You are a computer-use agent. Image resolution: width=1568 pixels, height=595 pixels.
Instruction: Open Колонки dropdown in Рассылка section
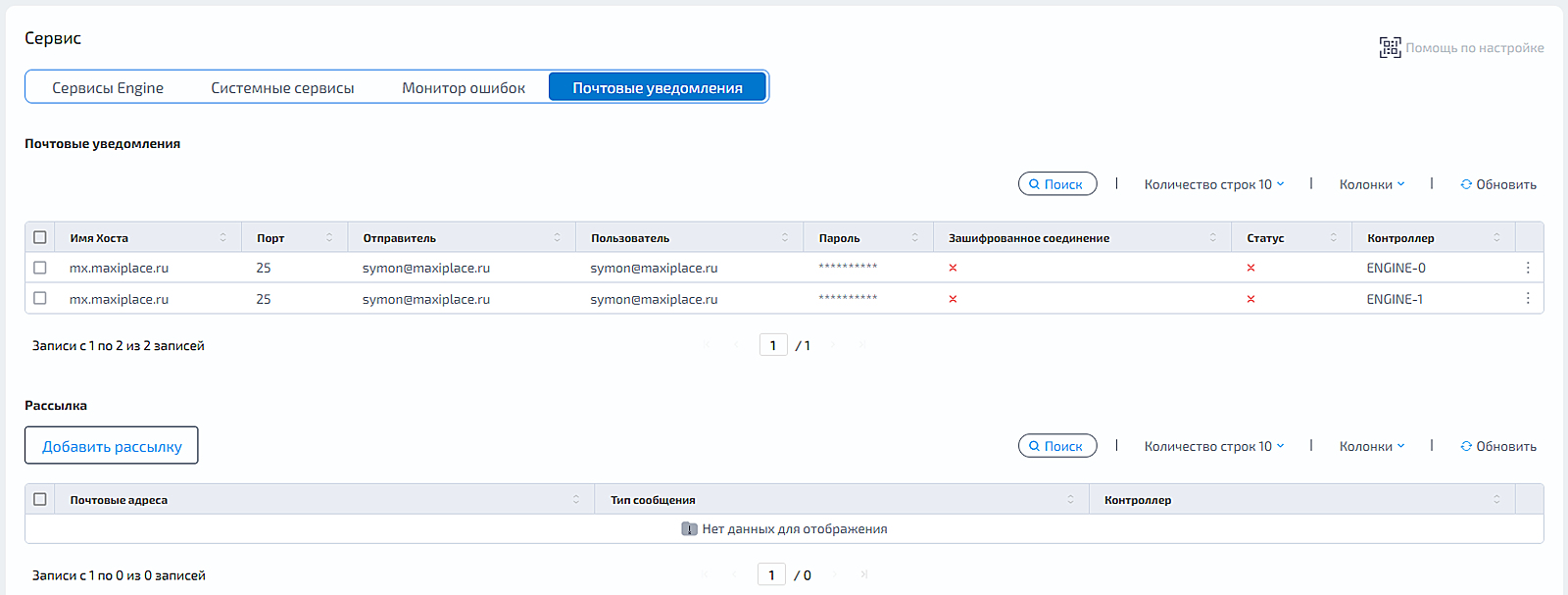tap(1372, 446)
